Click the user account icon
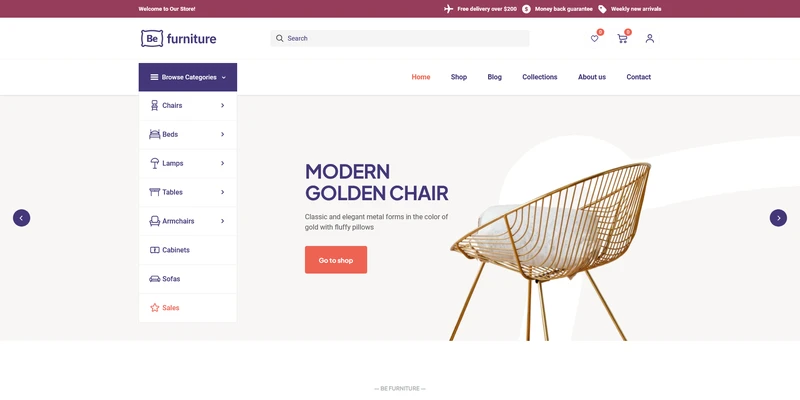The image size is (800, 400). [649, 38]
